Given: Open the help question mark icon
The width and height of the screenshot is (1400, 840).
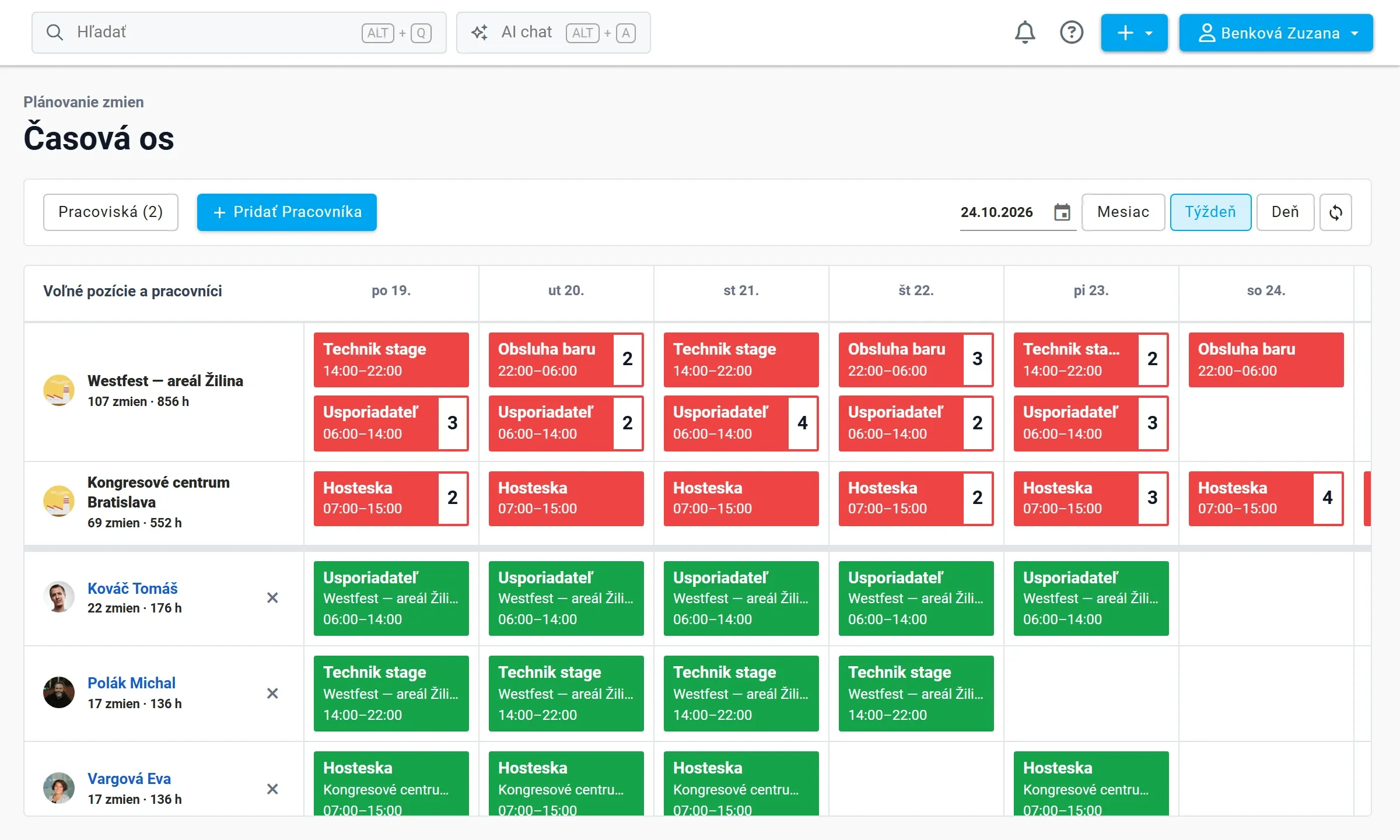Looking at the screenshot, I should point(1071,33).
